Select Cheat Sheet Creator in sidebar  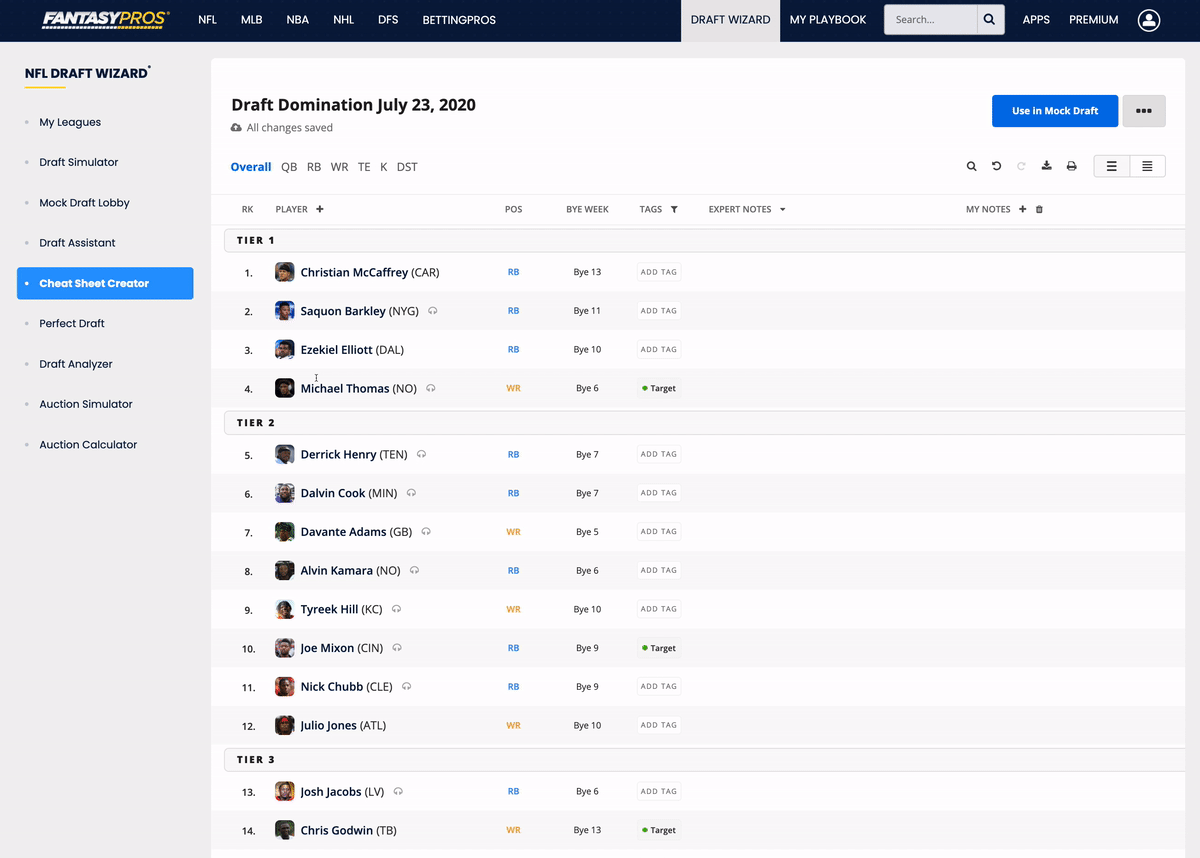(x=105, y=283)
